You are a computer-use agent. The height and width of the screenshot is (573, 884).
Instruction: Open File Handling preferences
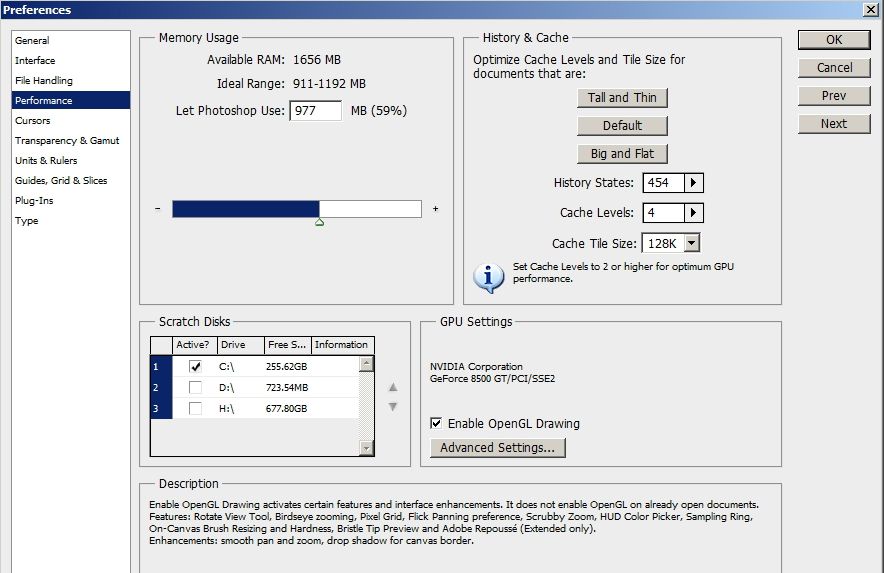70,81
